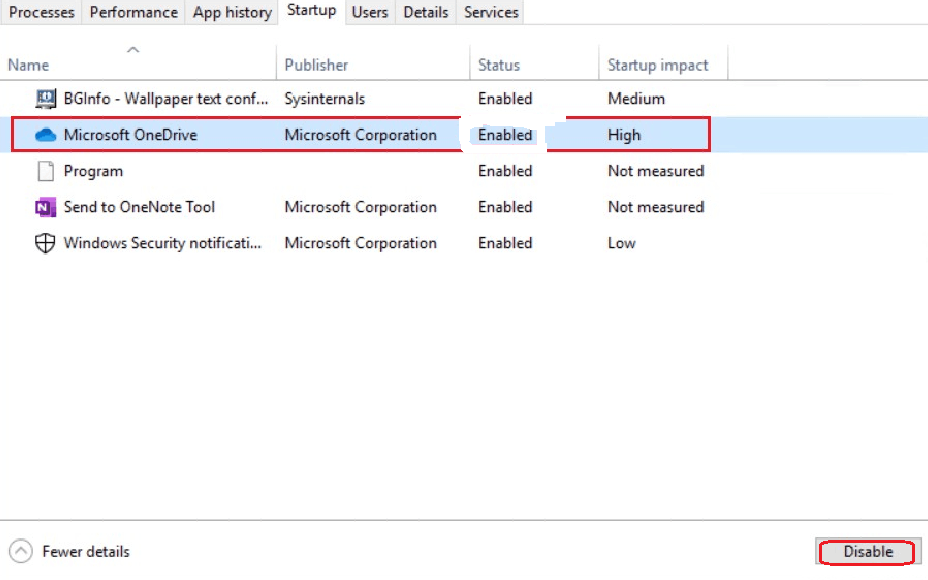The image size is (928, 580).
Task: Select the Startup tab
Action: click(x=311, y=11)
